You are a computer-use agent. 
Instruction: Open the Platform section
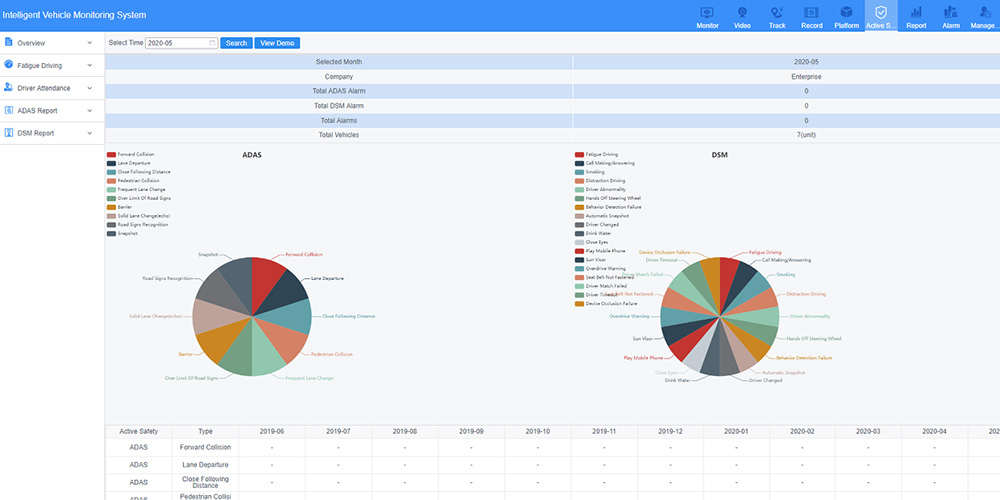[846, 17]
